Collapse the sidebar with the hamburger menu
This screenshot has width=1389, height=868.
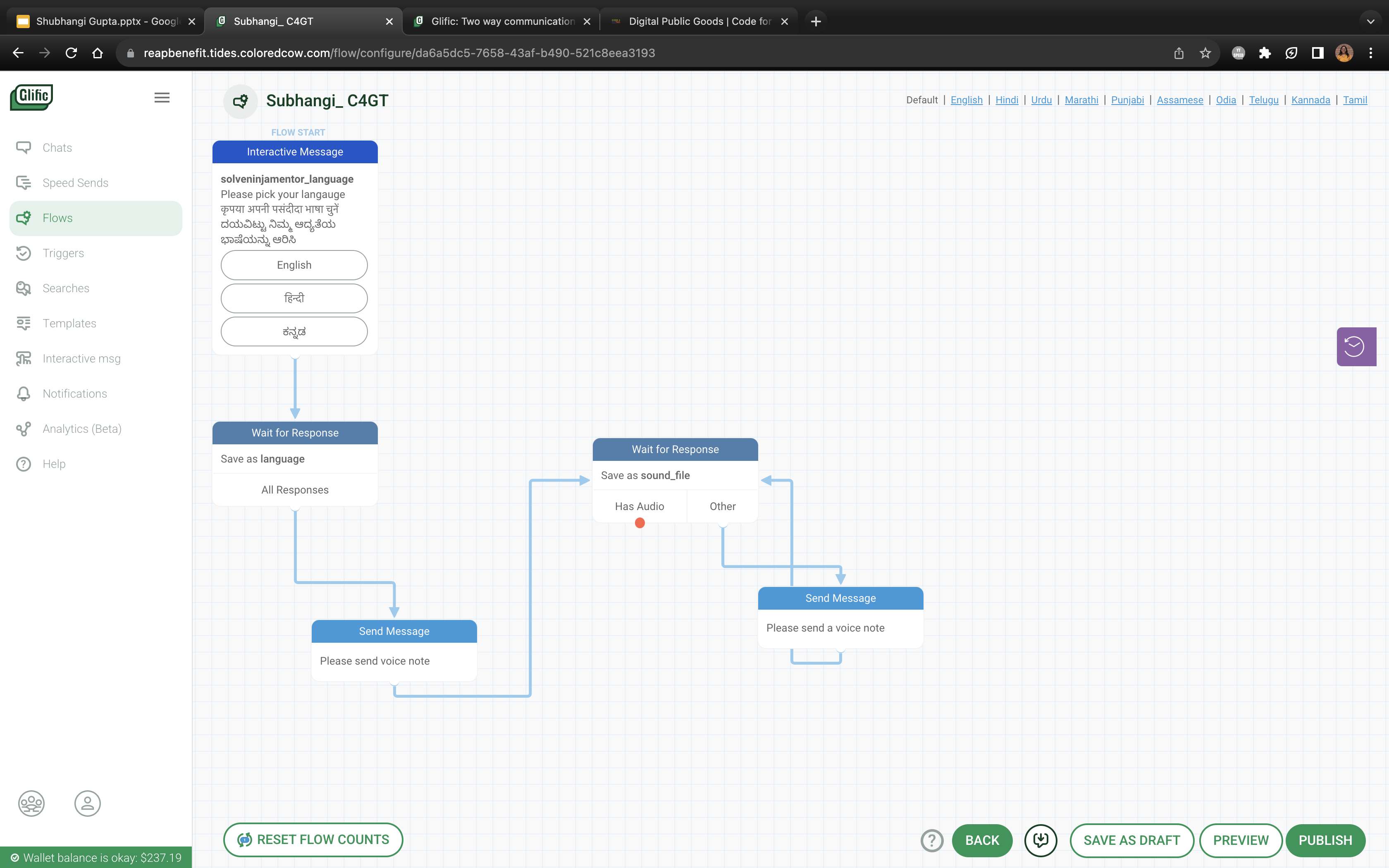161,97
